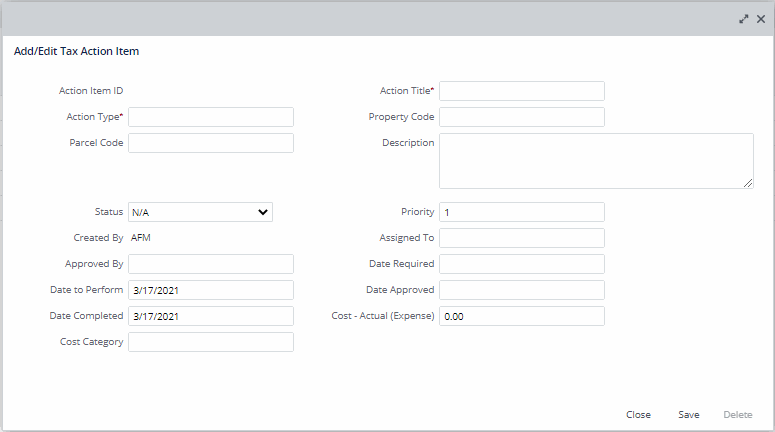This screenshot has height=432, width=775.
Task: Click into the Parcel Code field
Action: click(x=211, y=143)
